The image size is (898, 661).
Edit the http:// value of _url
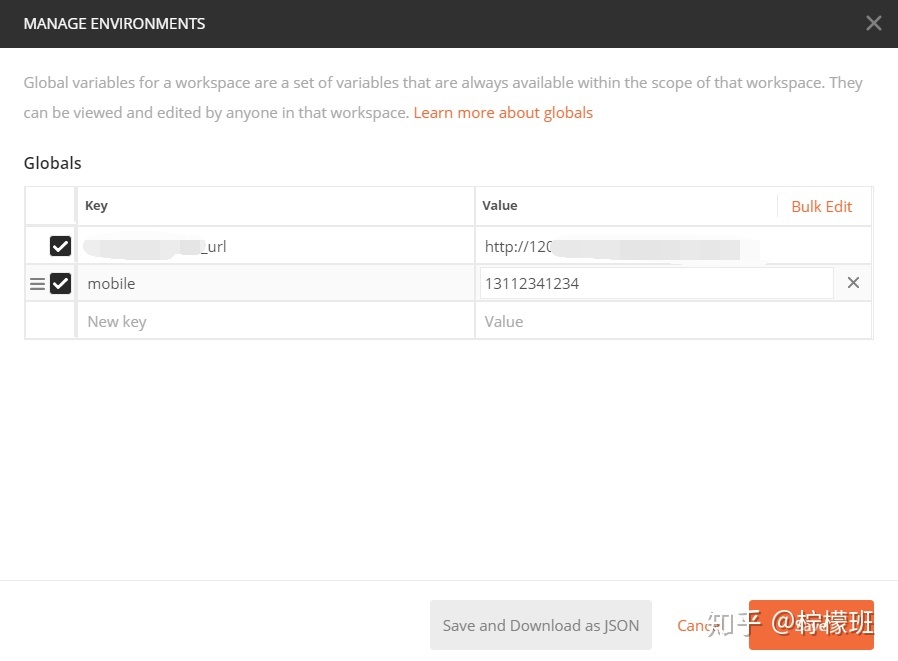pyautogui.click(x=673, y=246)
